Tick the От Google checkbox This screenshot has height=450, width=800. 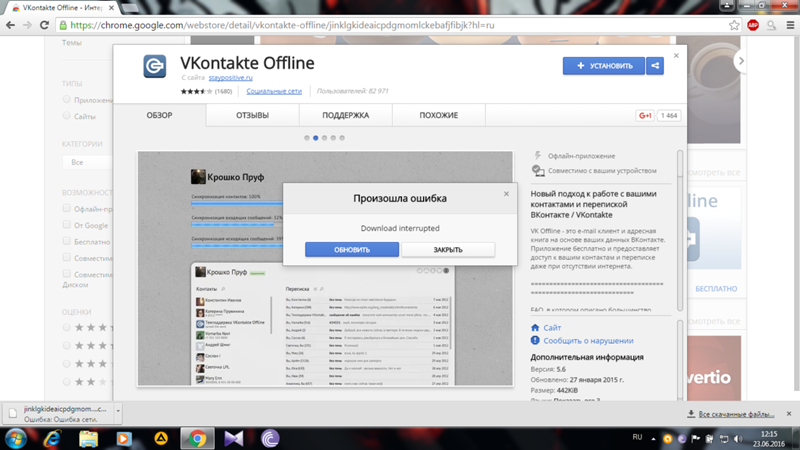[66, 224]
